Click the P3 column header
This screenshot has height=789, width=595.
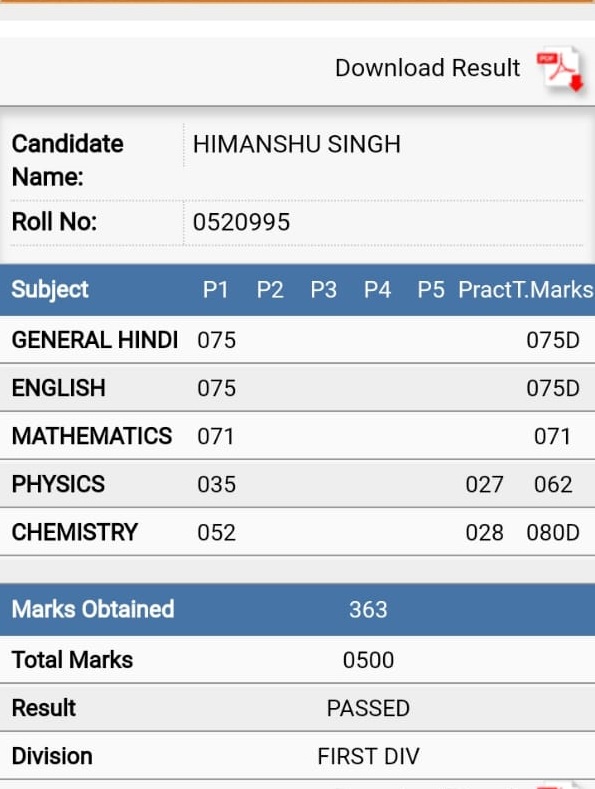click(323, 290)
